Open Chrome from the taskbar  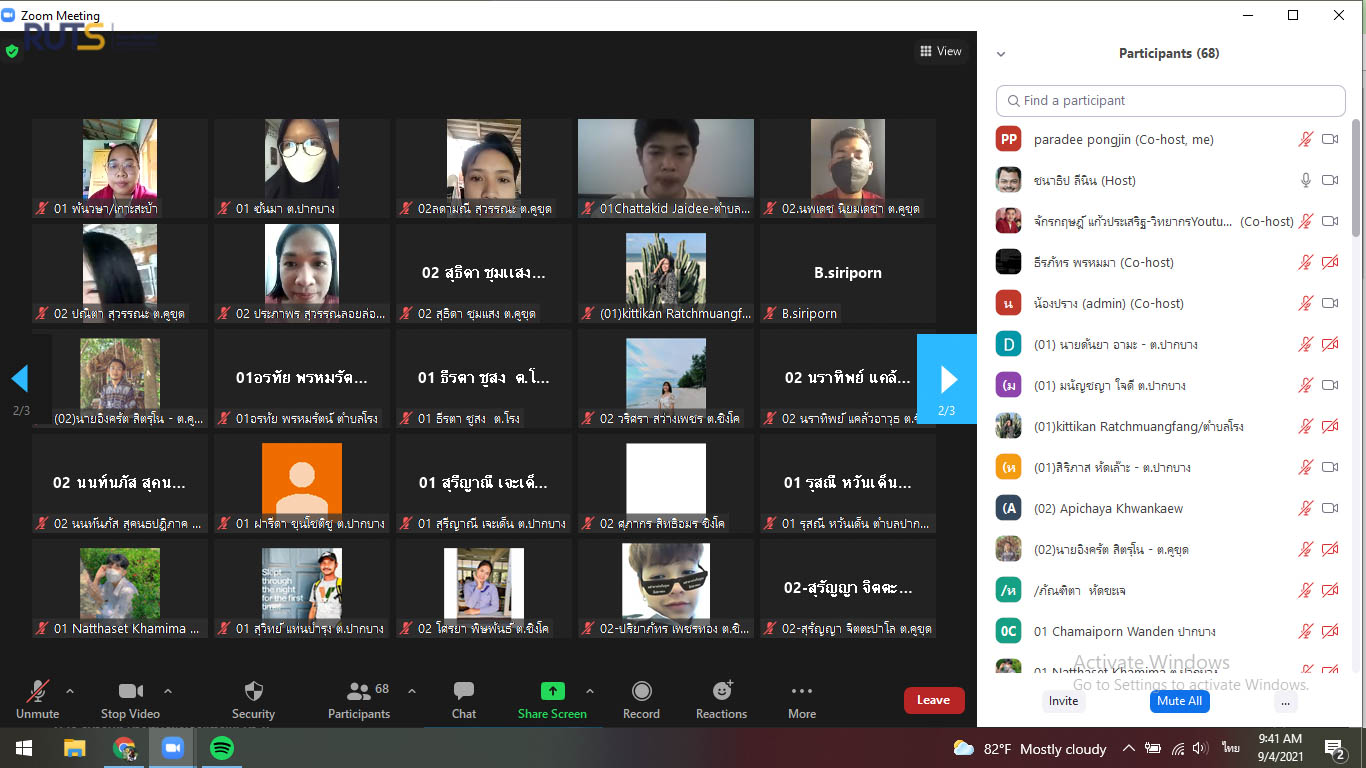click(x=124, y=748)
